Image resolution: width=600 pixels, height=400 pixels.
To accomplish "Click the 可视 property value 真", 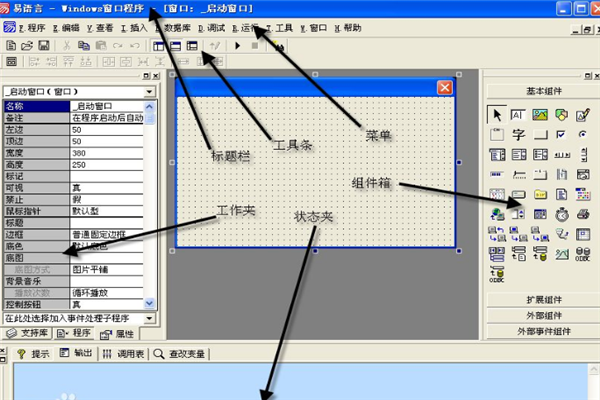I will (x=110, y=186).
